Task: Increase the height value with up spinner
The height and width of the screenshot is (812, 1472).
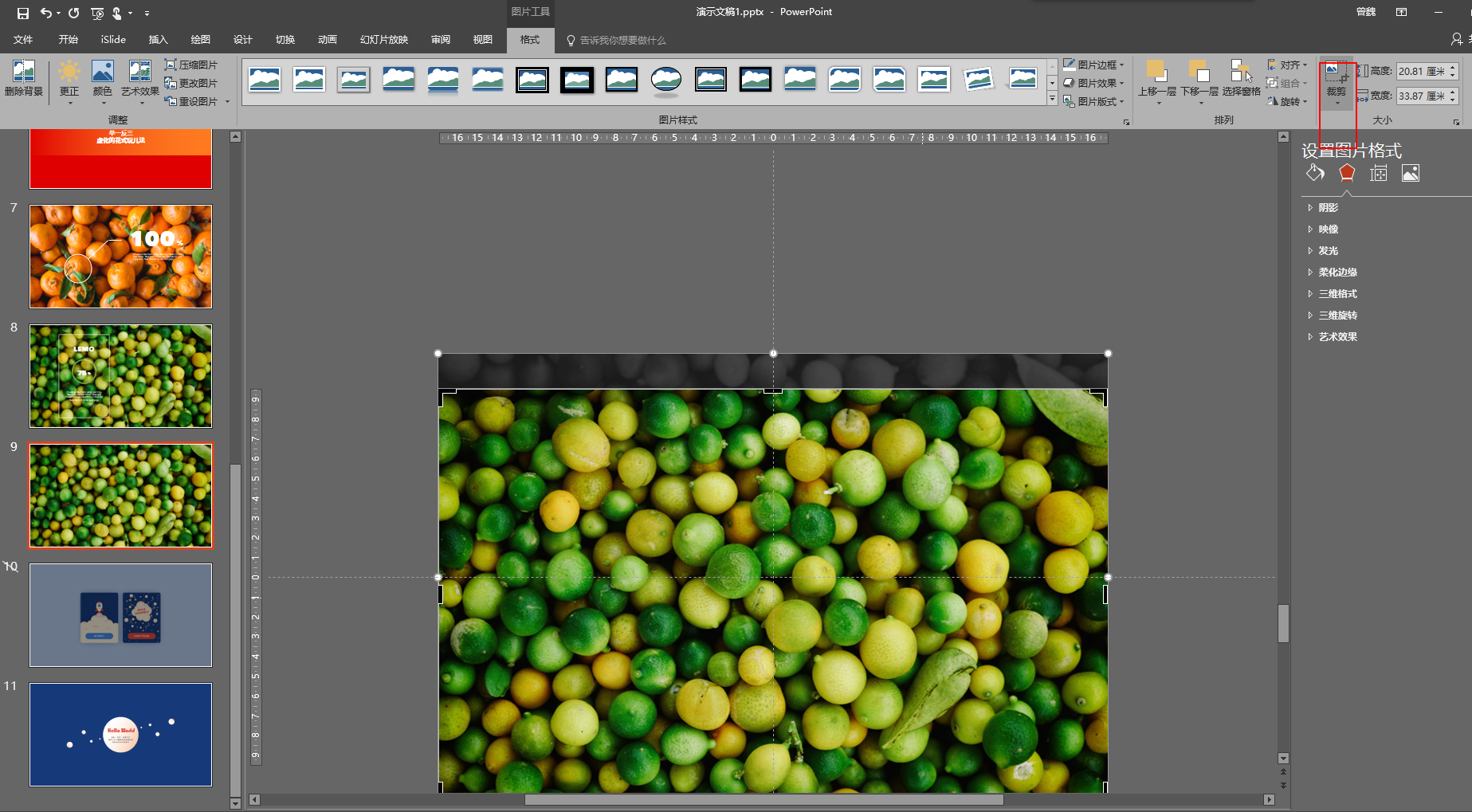Action: point(1453,68)
